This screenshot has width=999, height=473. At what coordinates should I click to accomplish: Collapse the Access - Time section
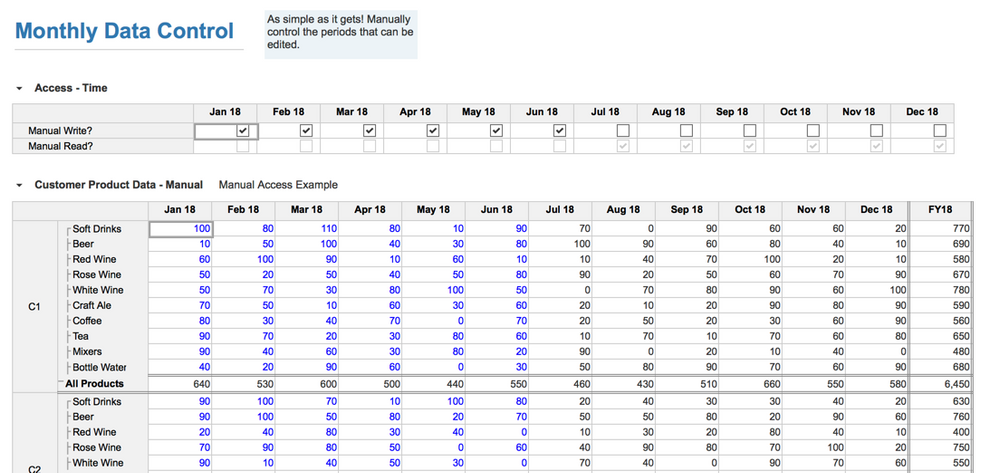point(19,88)
